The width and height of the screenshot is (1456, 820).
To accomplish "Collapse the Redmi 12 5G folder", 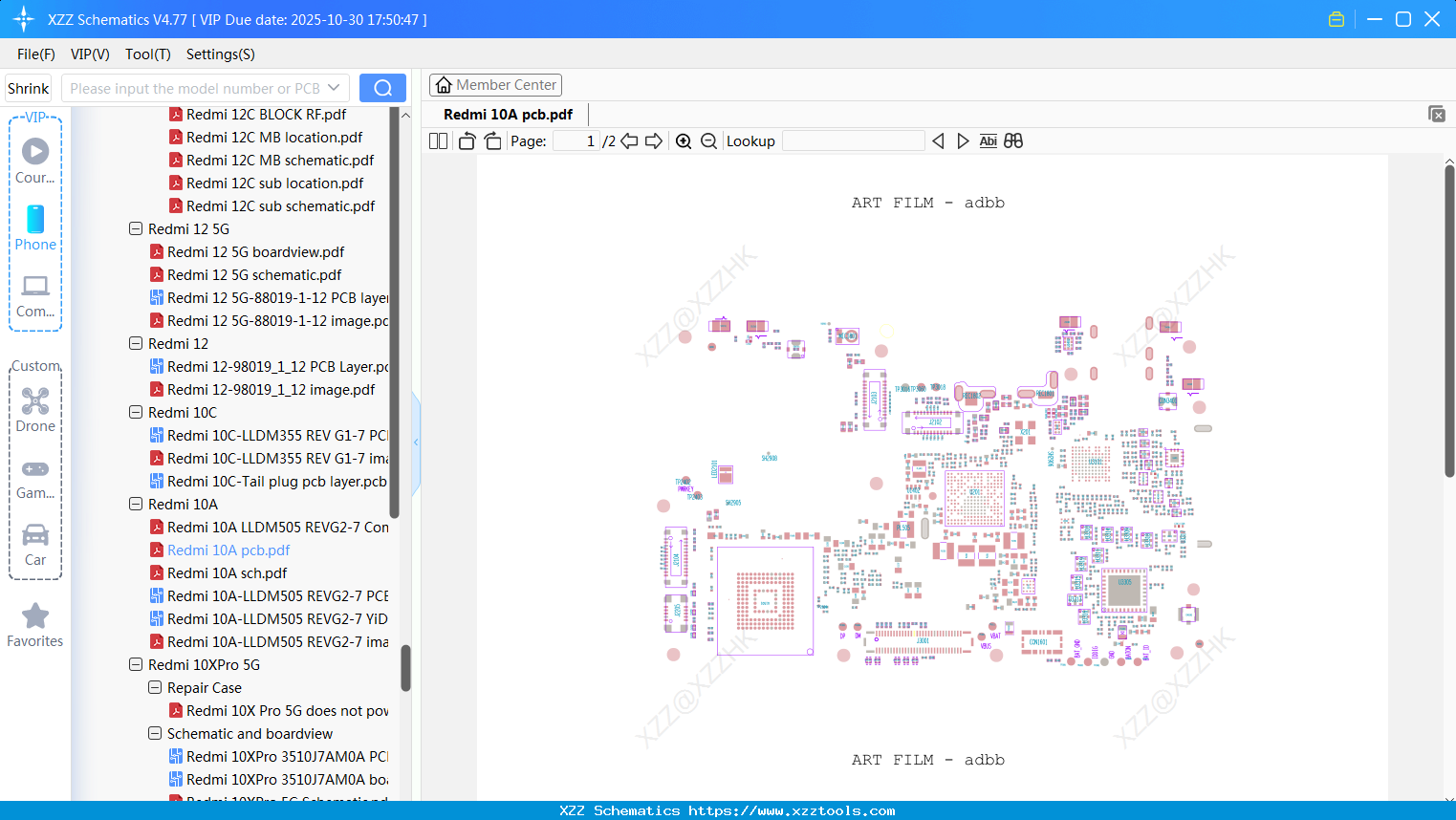I will pyautogui.click(x=136, y=229).
